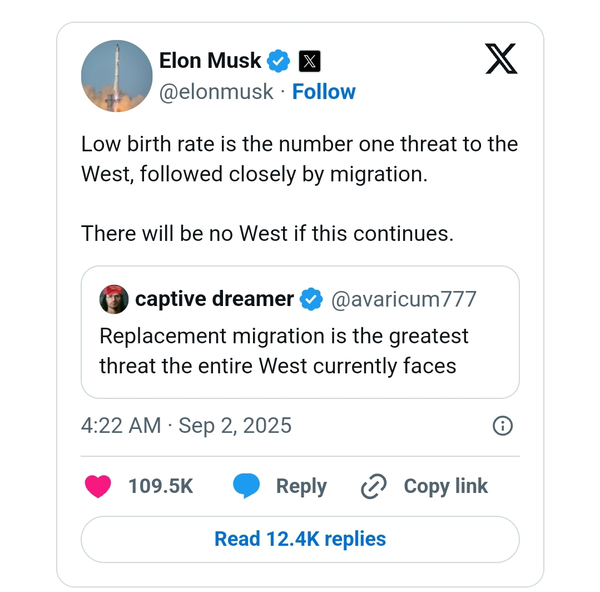Click the X logo in top right

coord(502,60)
